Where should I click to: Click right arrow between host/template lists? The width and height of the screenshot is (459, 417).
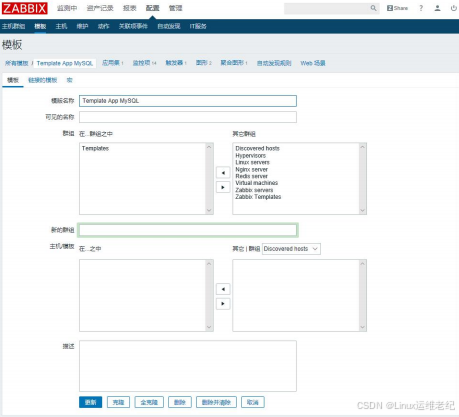point(223,304)
